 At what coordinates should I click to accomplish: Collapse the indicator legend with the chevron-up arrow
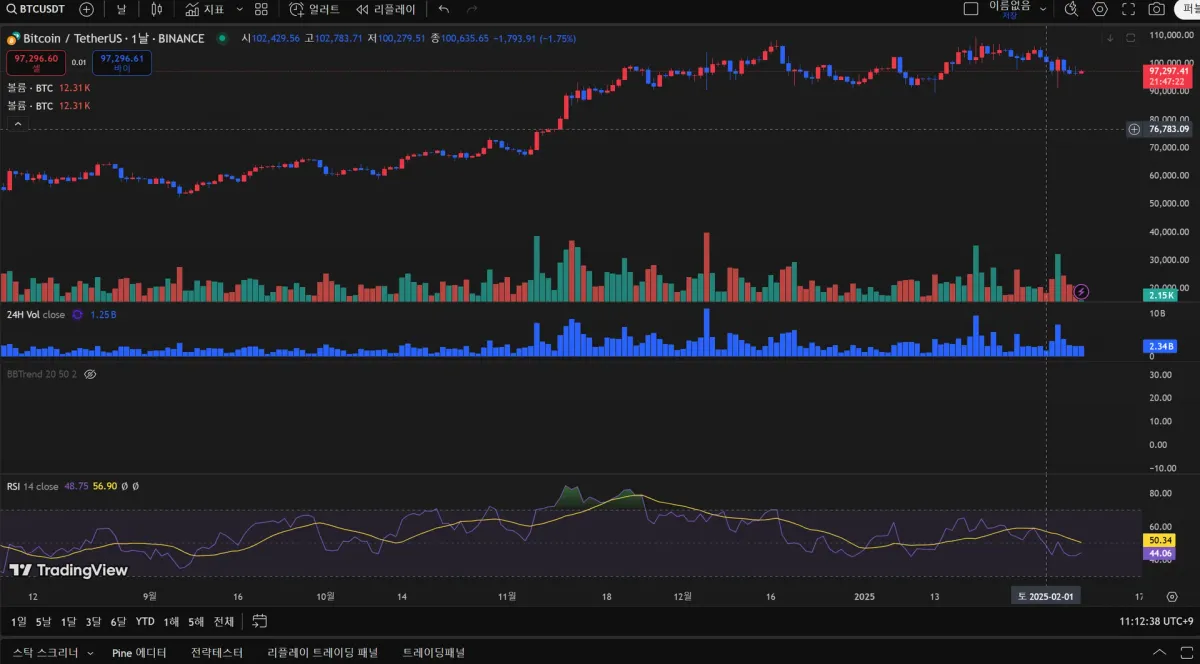(17, 124)
